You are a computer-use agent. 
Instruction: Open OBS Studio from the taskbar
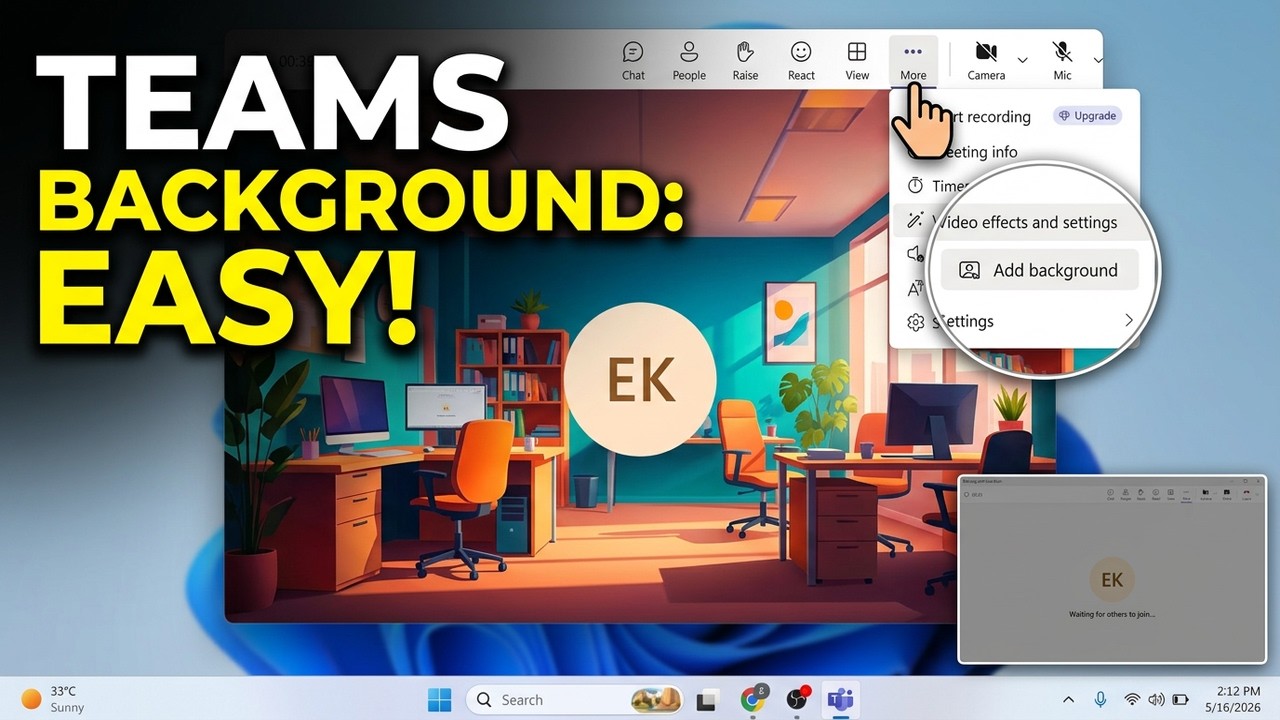(x=797, y=700)
